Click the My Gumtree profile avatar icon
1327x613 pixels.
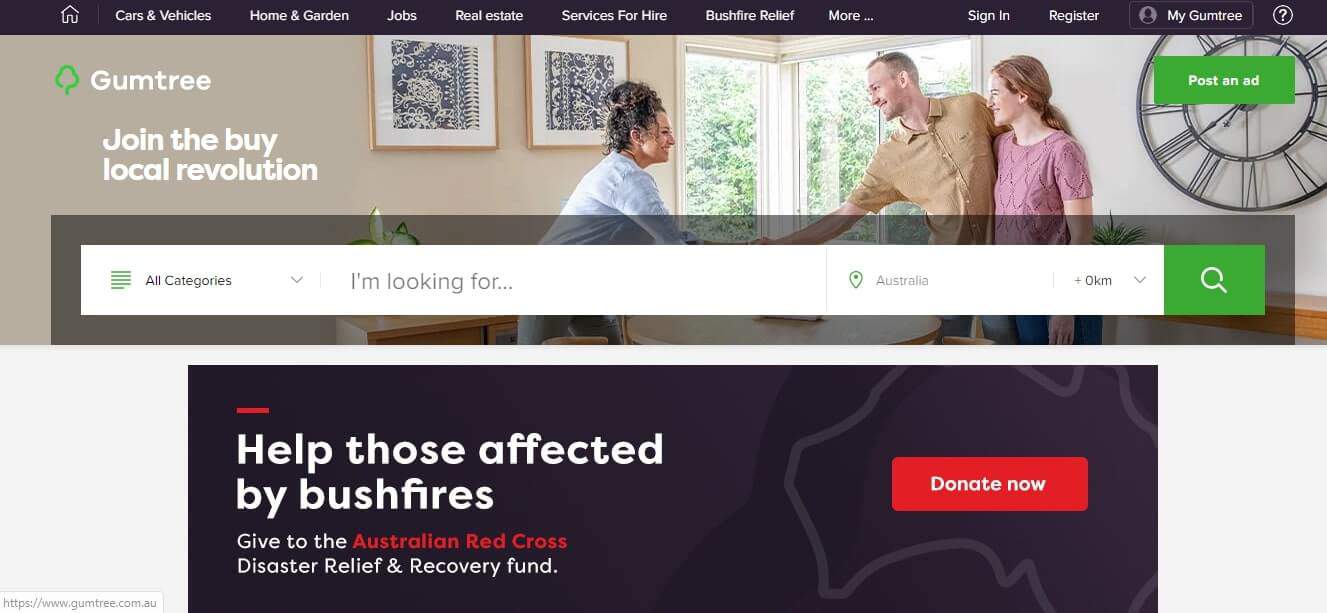click(1148, 15)
